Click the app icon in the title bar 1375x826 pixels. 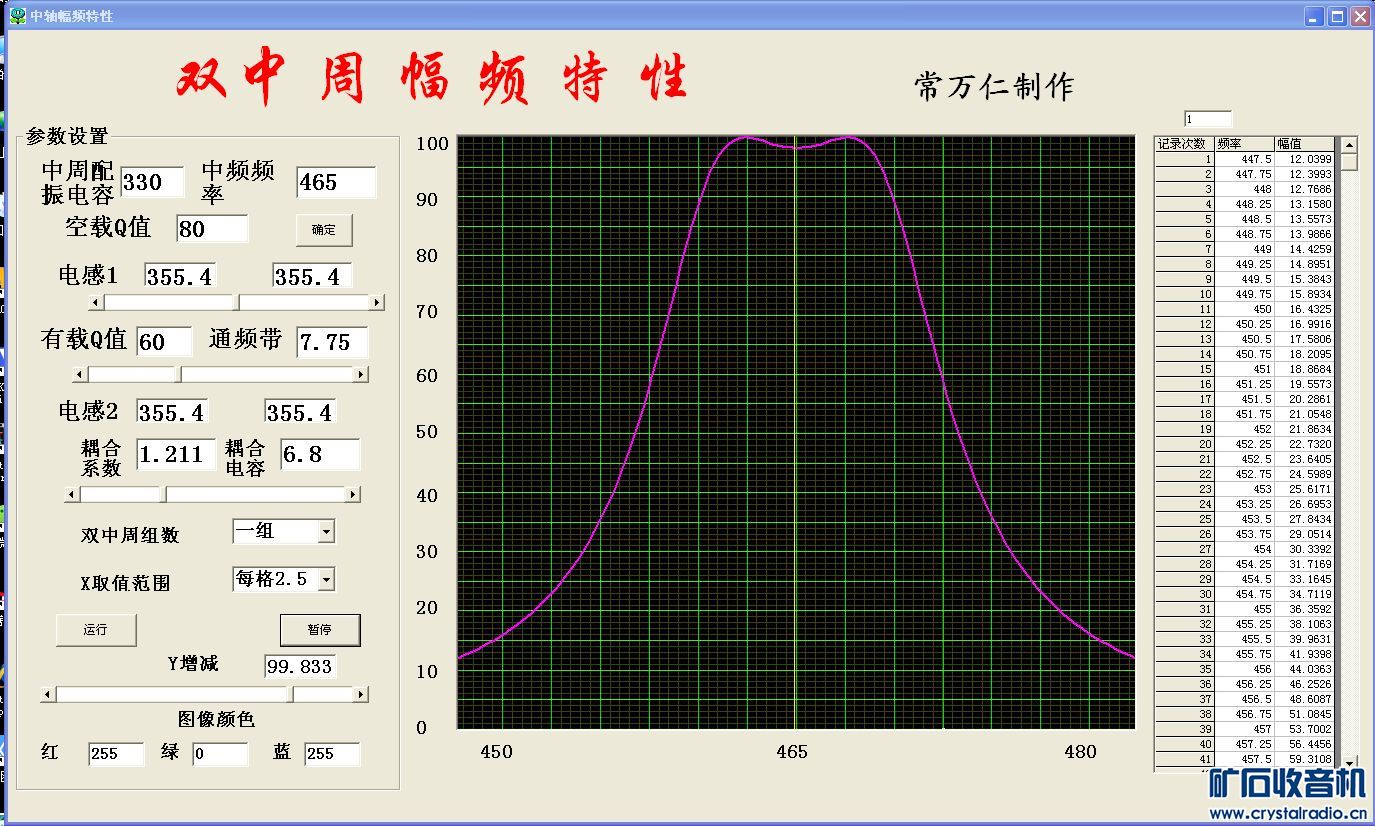pyautogui.click(x=17, y=16)
